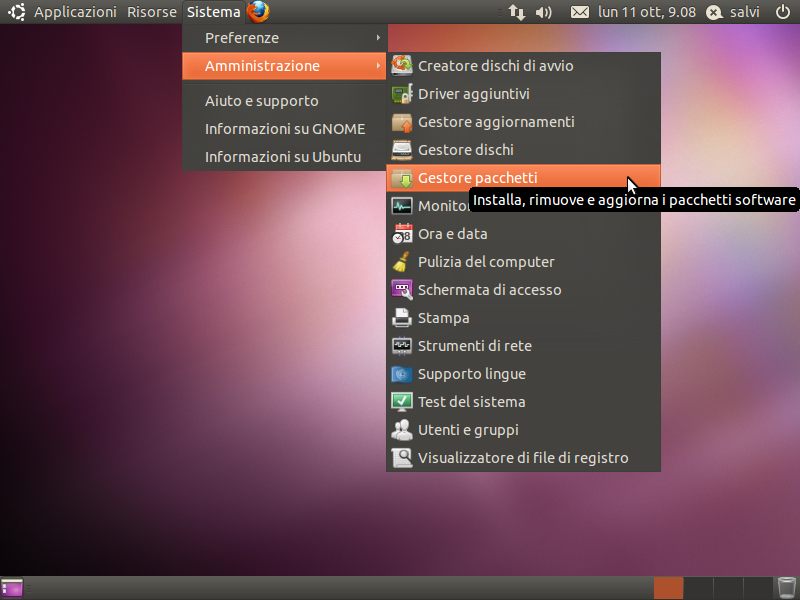Image resolution: width=800 pixels, height=600 pixels.
Task: Click the Driver aggiuntivi icon
Action: coord(402,94)
